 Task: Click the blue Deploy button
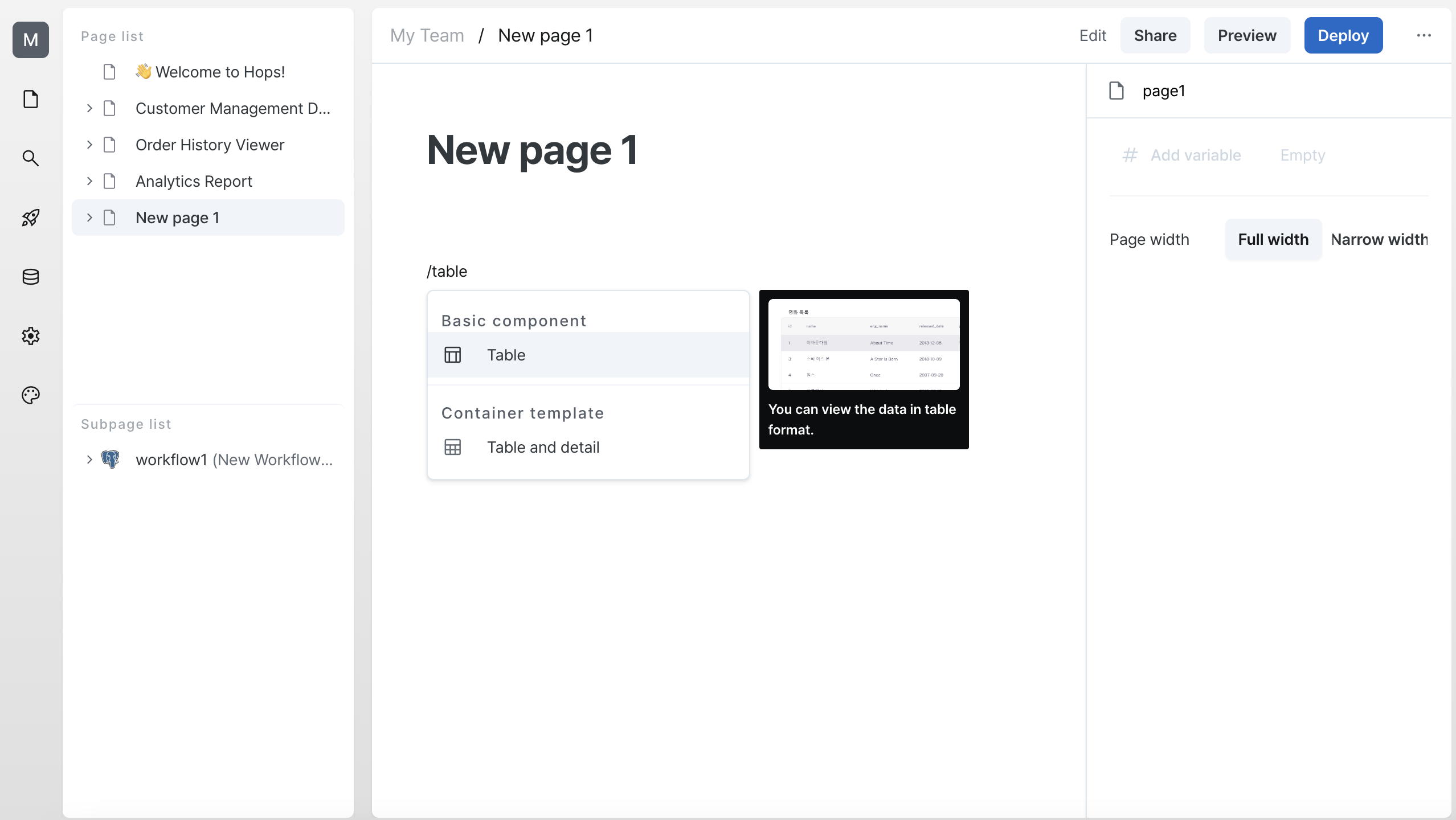1343,35
